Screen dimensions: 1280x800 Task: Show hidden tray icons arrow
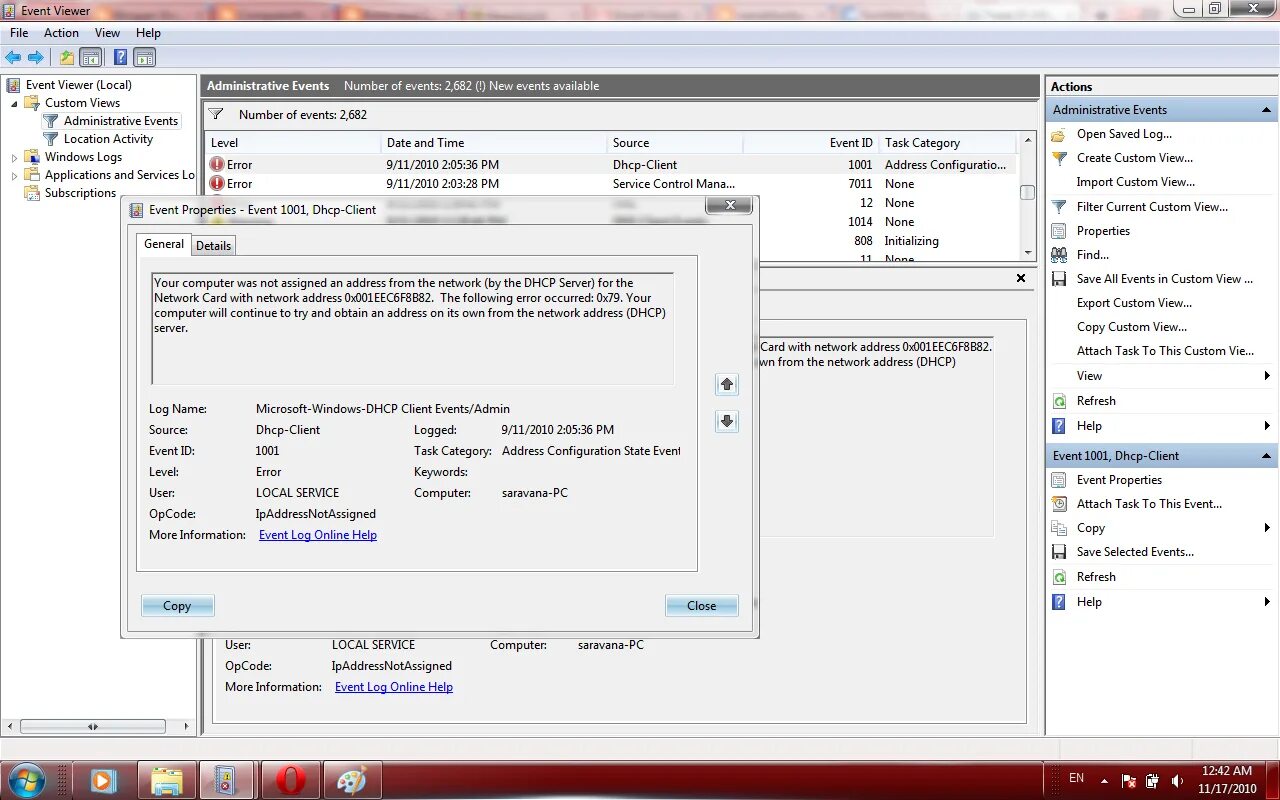1104,780
